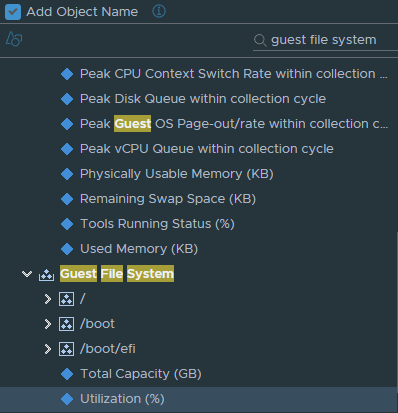Select Remaining Swap Space (KB) metric
The width and height of the screenshot is (398, 413).
(168, 199)
